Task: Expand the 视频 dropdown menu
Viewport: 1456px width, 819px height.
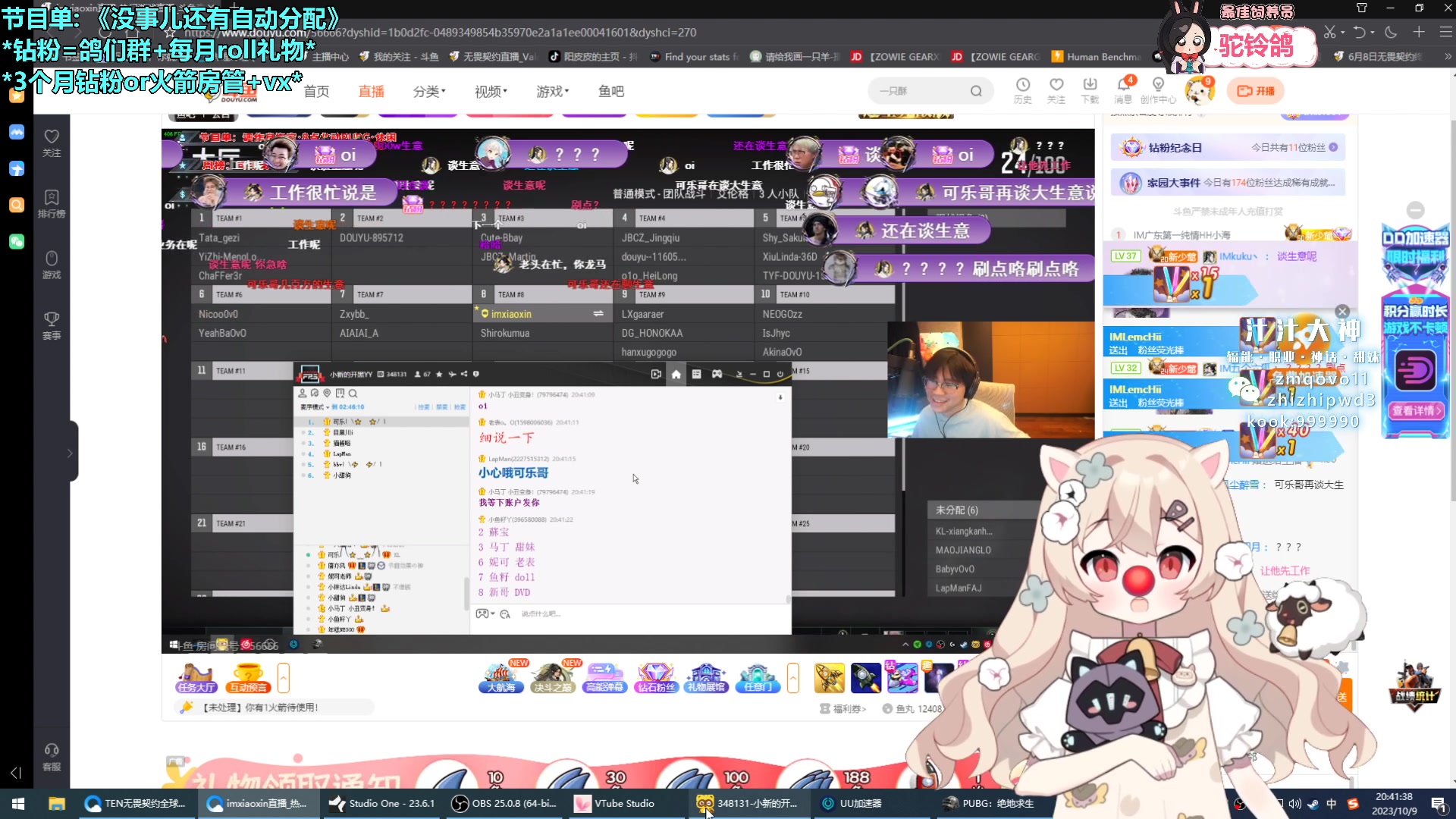Action: tap(491, 91)
